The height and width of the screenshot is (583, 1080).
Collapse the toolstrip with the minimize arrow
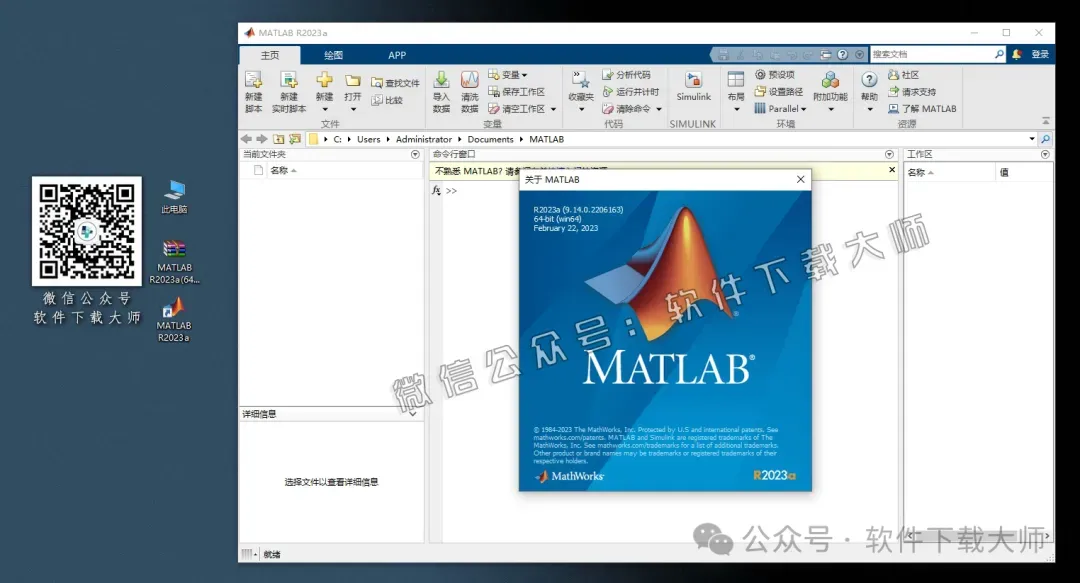(1046, 121)
